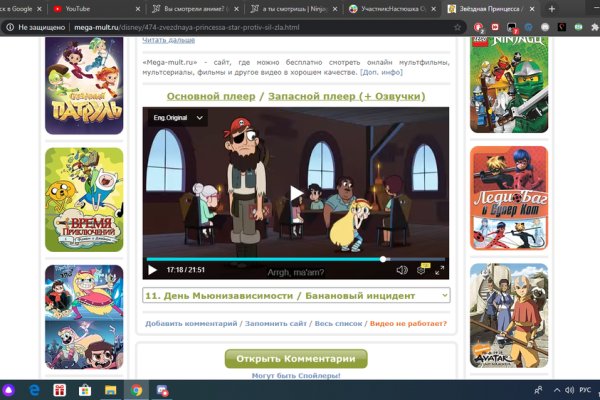This screenshot has width=600, height=400.
Task: Click the Chrome icon in the taskbar
Action: tap(135, 390)
